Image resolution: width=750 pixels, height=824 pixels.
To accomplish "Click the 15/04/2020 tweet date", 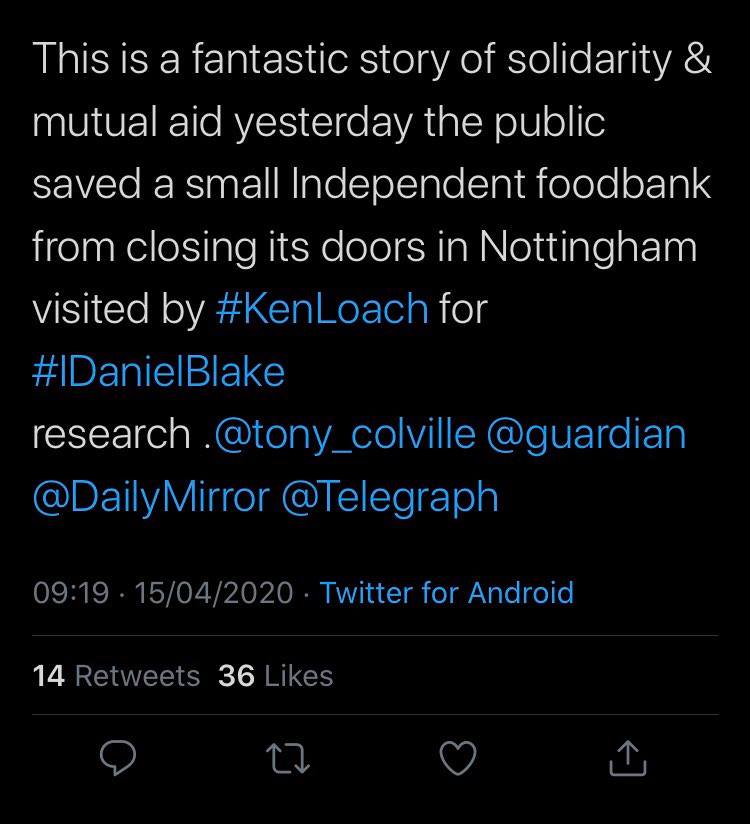I will [214, 593].
